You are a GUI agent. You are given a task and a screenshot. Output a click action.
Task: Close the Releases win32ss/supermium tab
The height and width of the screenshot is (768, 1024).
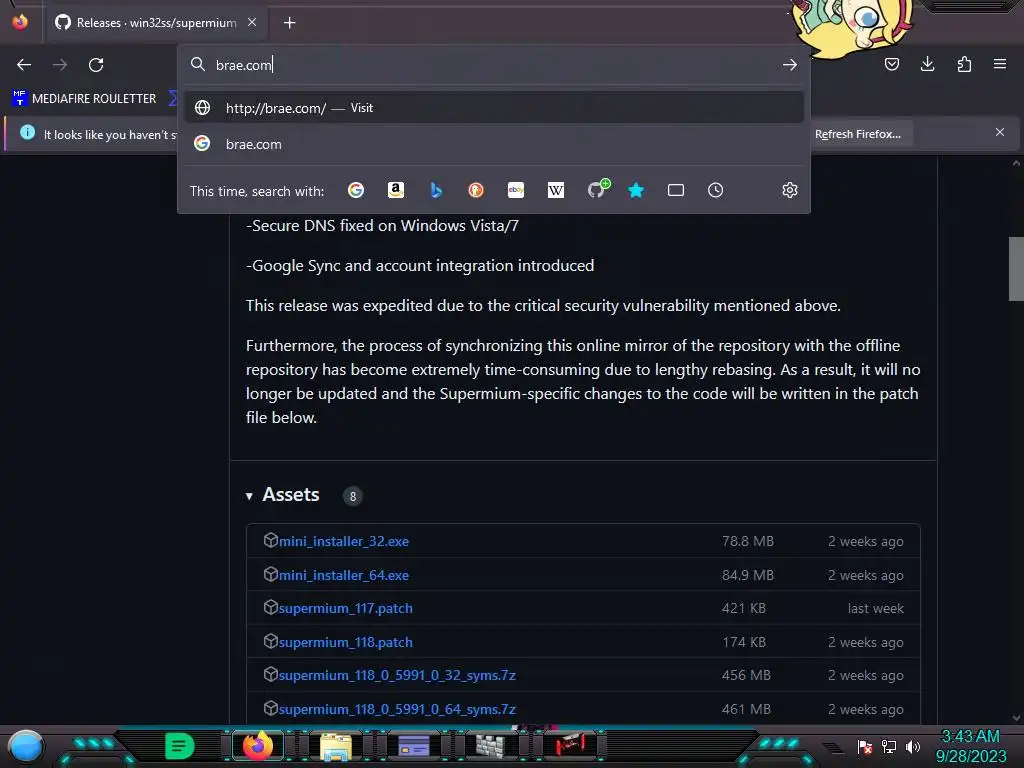pyautogui.click(x=252, y=22)
